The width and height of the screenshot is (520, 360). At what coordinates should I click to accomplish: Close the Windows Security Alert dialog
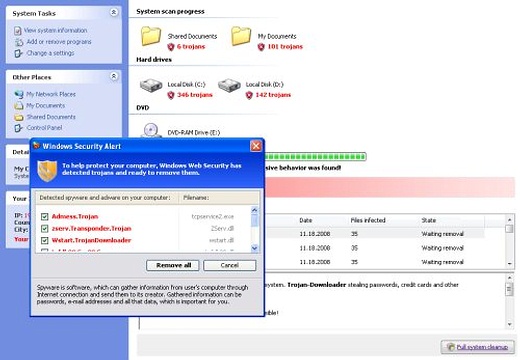(x=256, y=146)
